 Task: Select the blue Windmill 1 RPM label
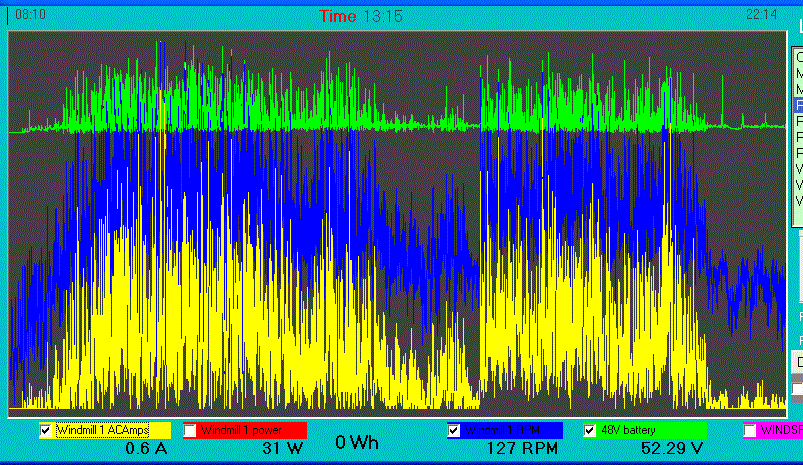click(x=512, y=430)
